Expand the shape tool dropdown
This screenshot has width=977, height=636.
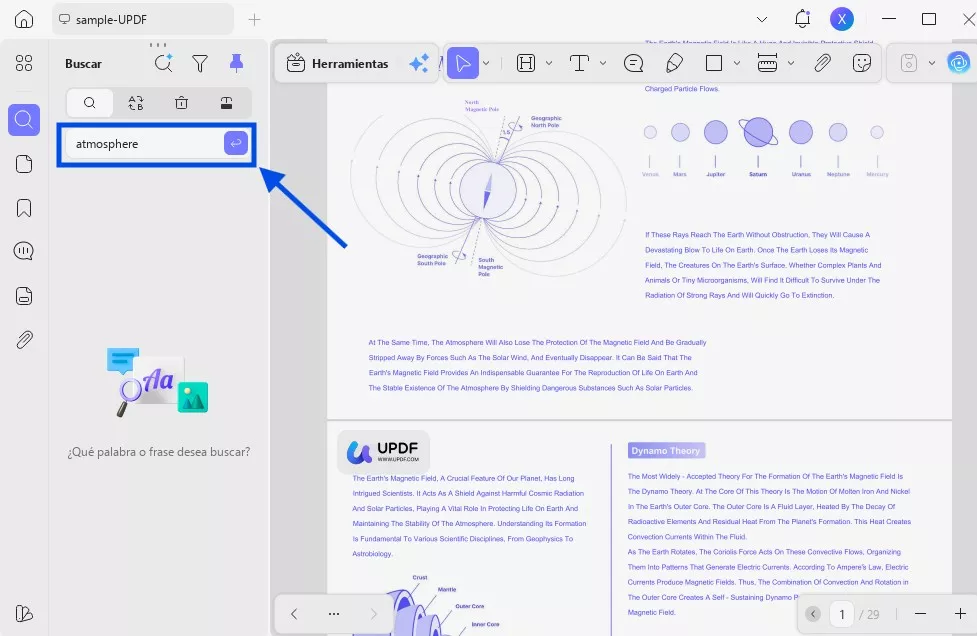click(x=737, y=63)
